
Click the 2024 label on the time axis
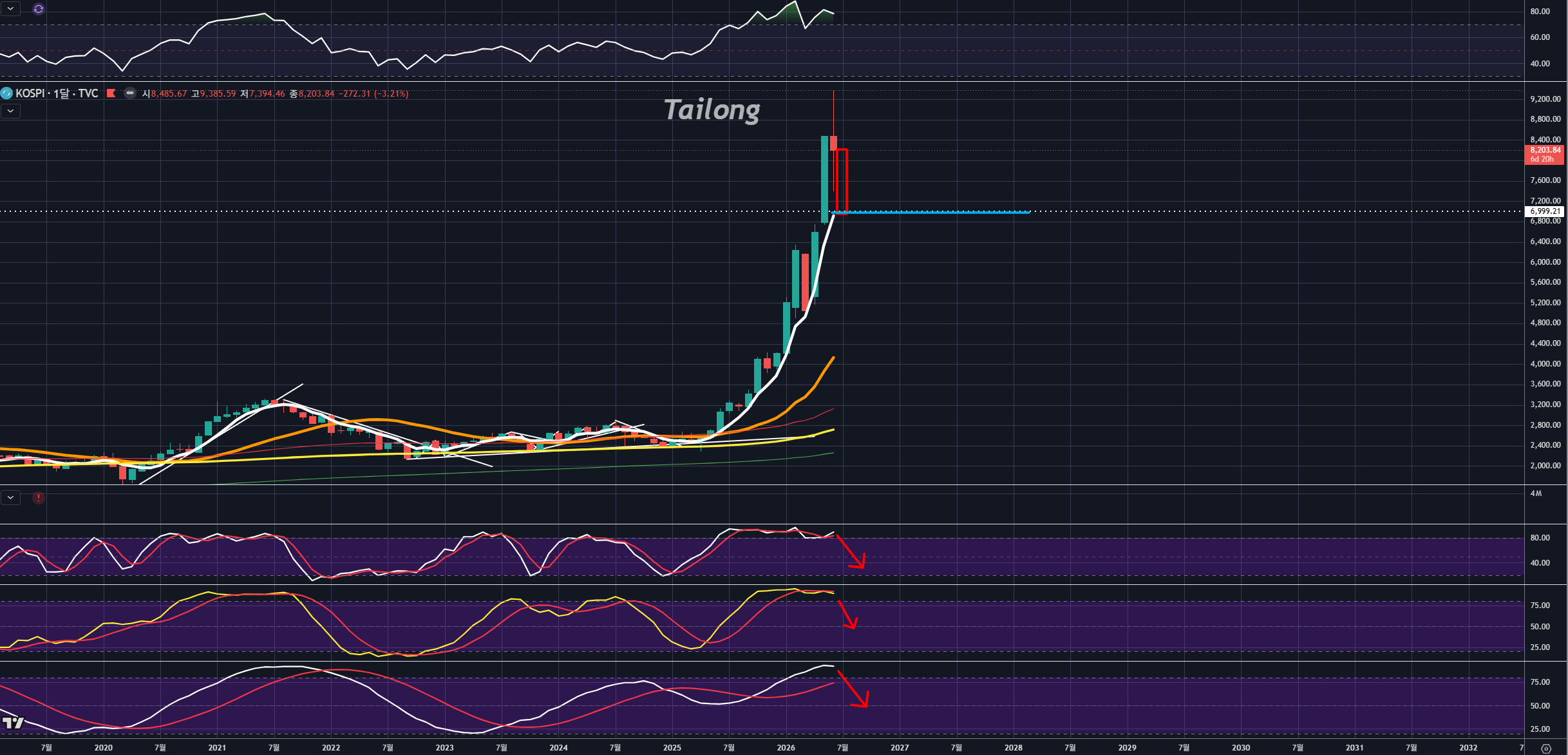558,748
